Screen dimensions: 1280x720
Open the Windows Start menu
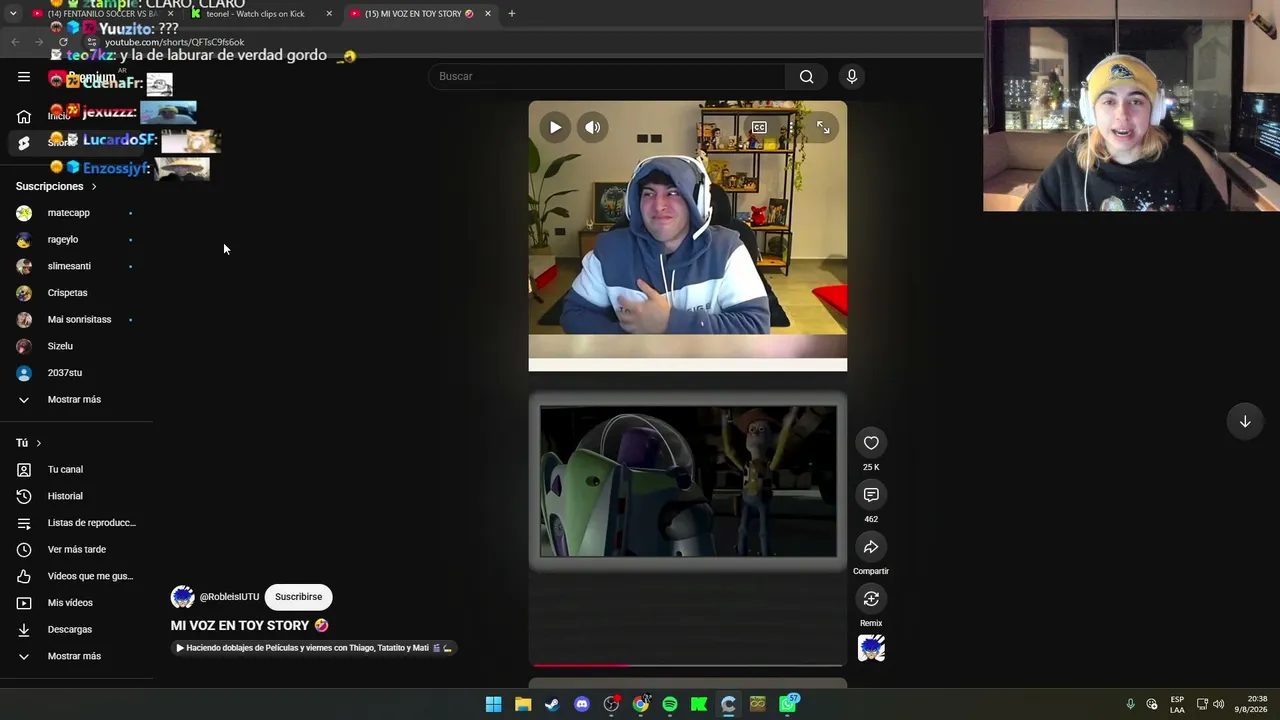493,704
